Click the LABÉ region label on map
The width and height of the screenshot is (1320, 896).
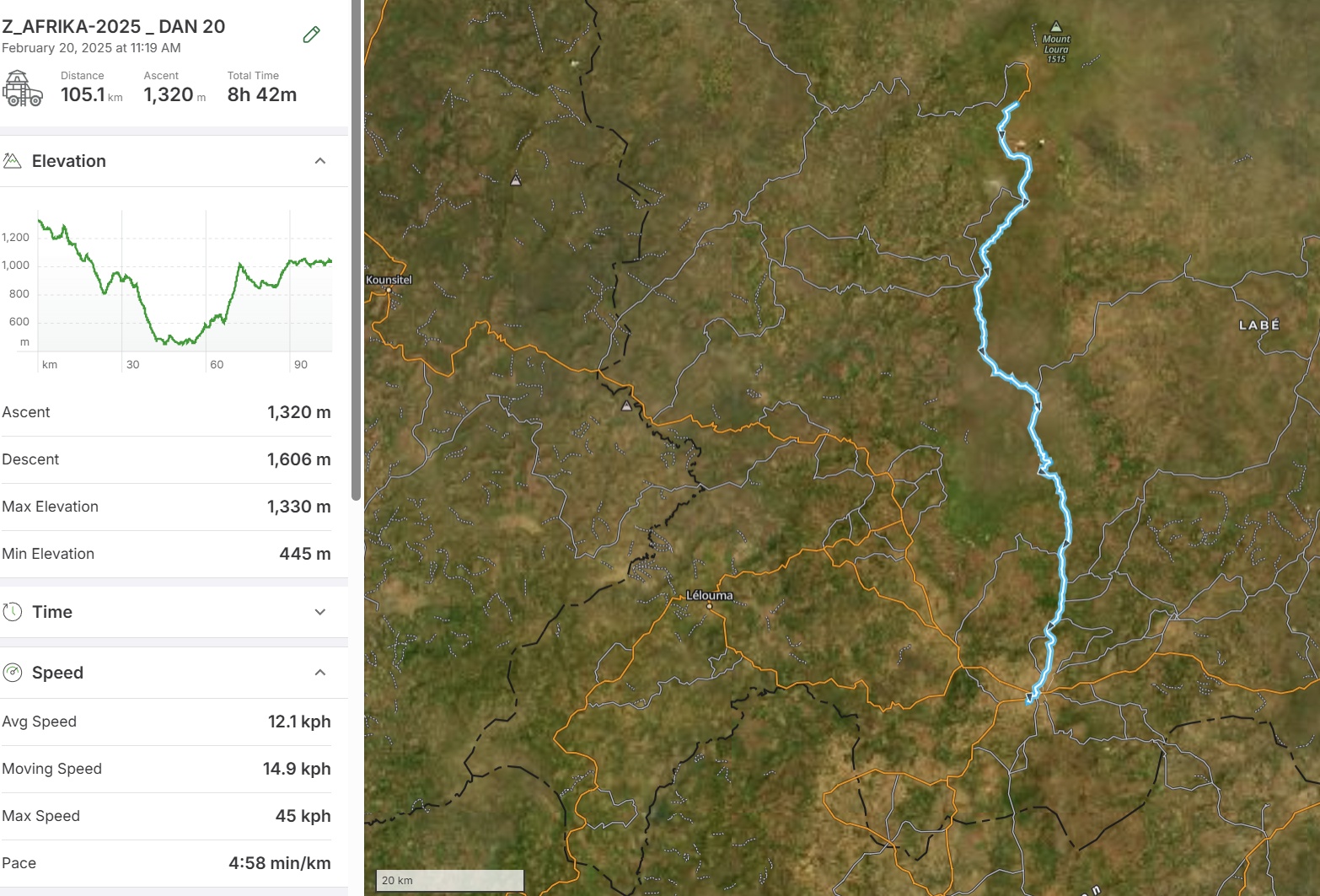pos(1258,325)
